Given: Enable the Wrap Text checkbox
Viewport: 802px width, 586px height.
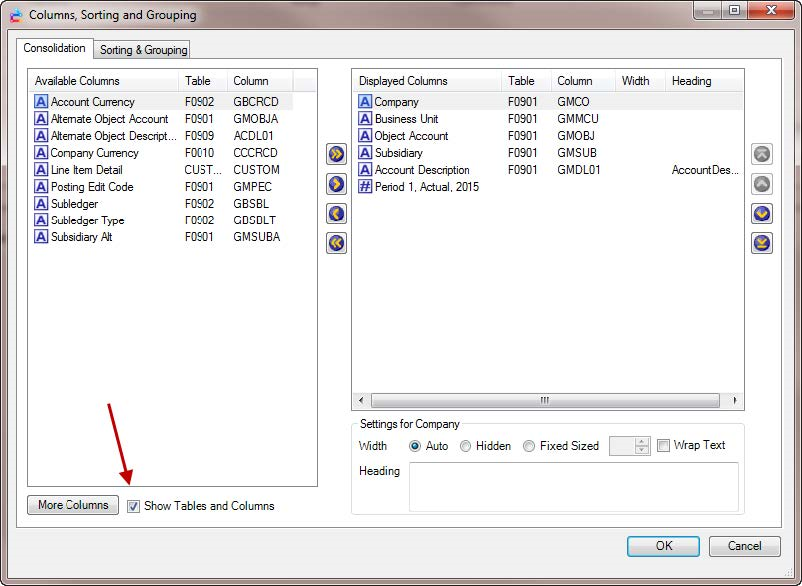Looking at the screenshot, I should click(x=663, y=446).
